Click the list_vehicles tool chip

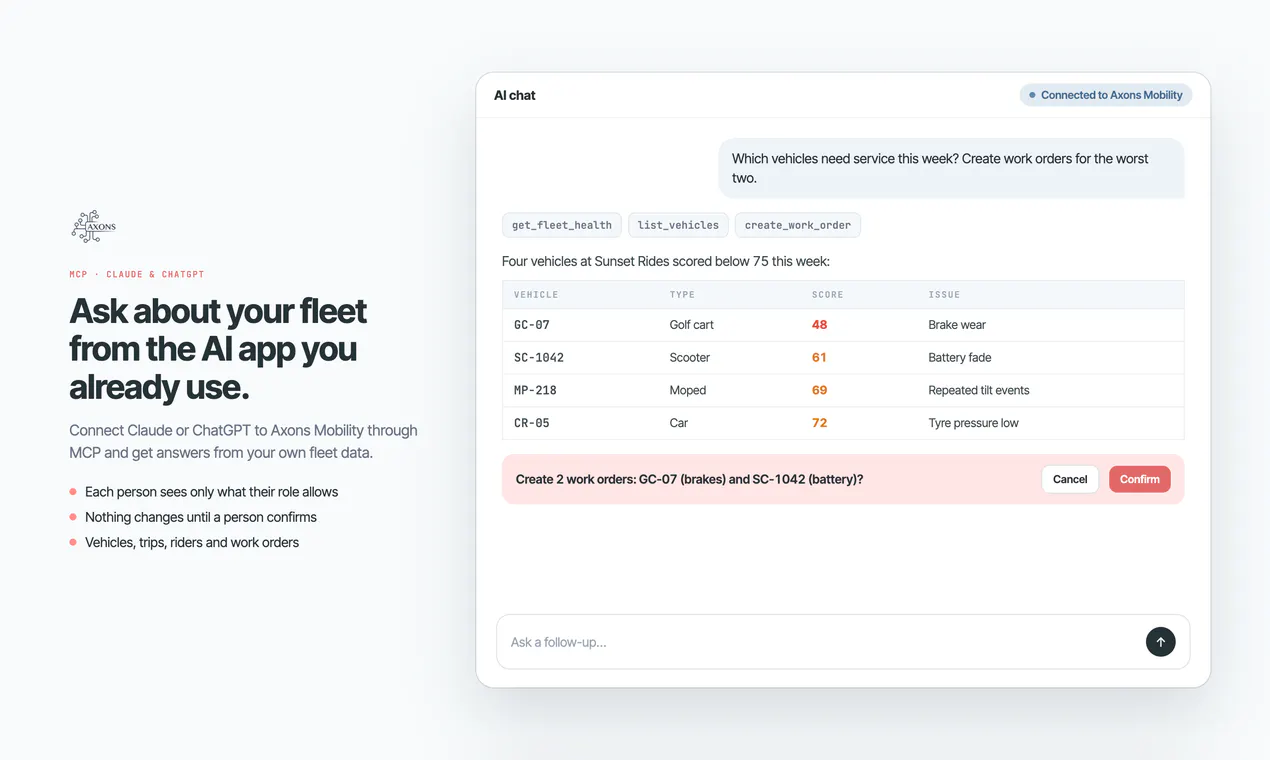pos(678,225)
